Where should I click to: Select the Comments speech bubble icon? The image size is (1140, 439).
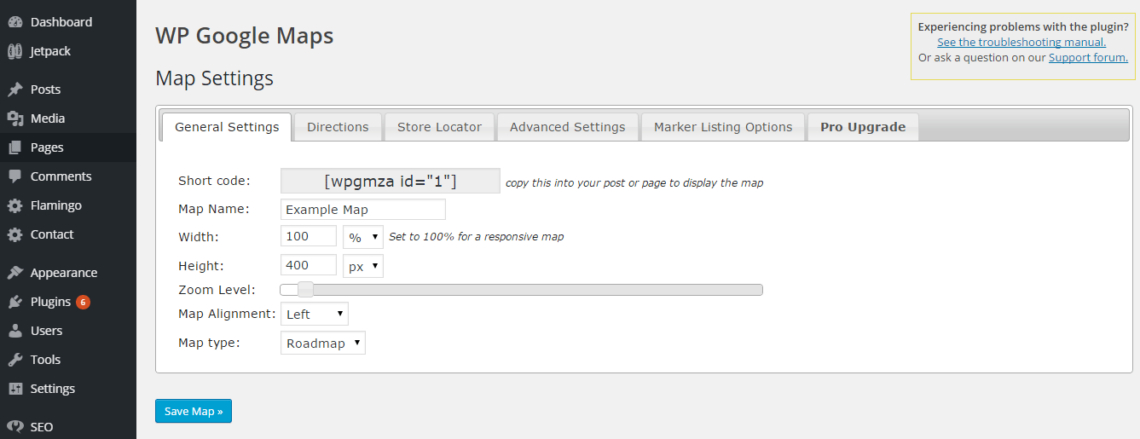click(15, 176)
